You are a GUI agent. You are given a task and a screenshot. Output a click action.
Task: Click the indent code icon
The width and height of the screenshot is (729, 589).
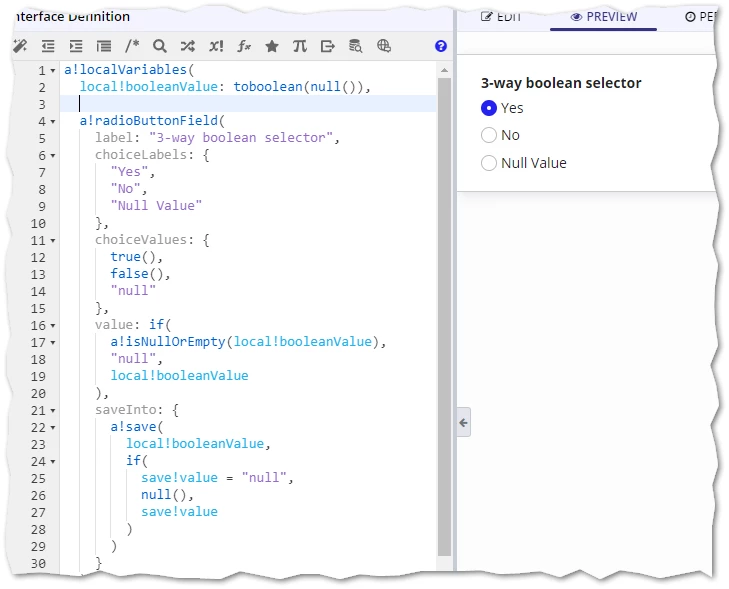pyautogui.click(x=76, y=46)
